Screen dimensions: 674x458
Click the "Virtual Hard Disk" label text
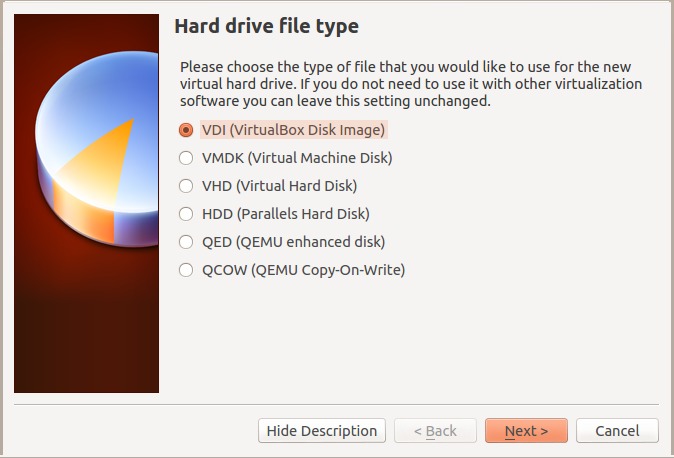point(299,186)
